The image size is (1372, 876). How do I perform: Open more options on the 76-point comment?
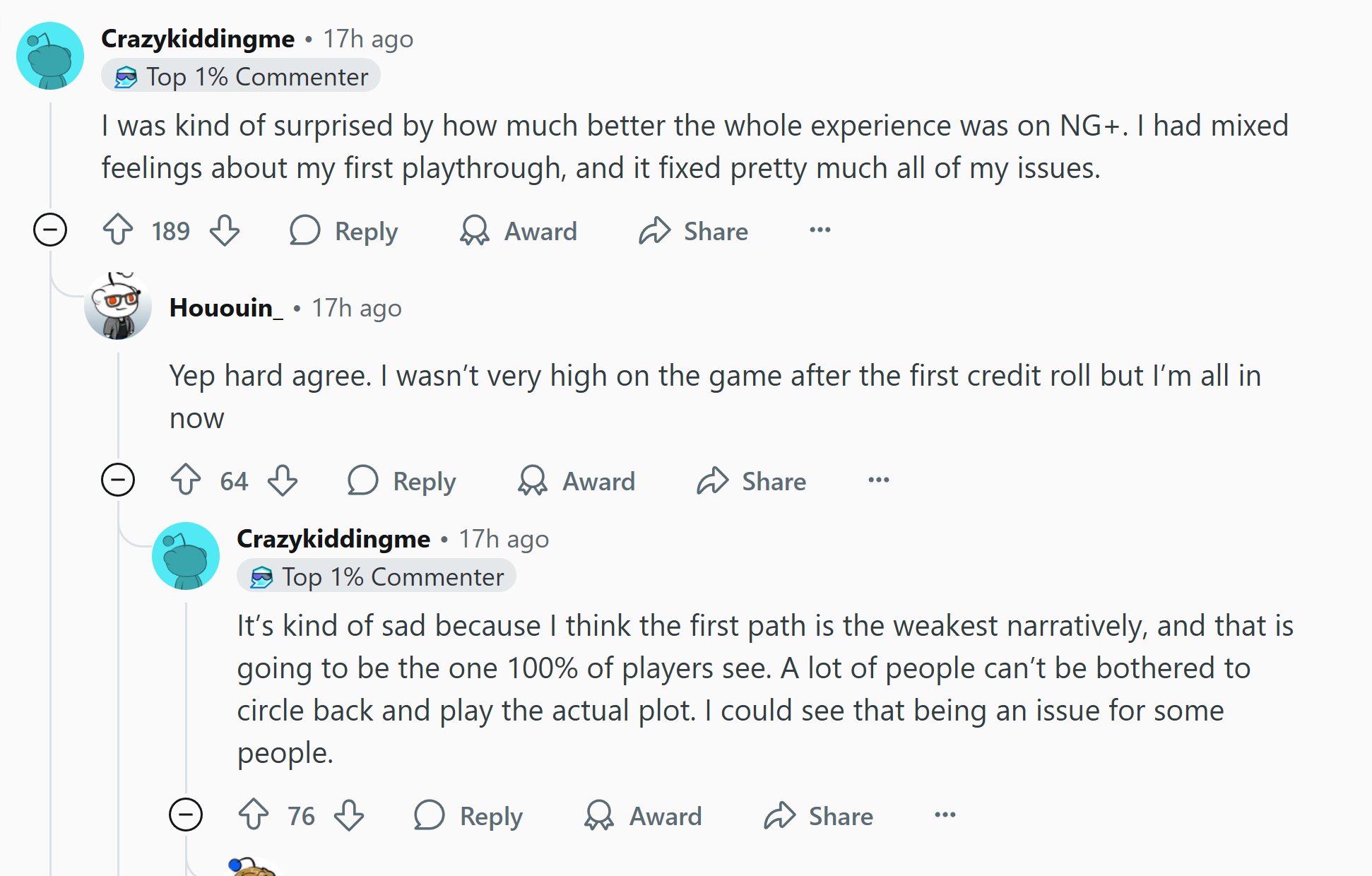945,815
